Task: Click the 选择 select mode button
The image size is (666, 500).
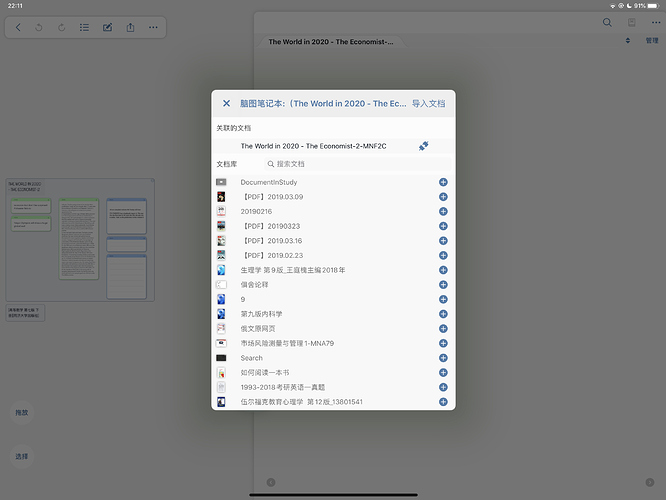Action: click(x=22, y=456)
